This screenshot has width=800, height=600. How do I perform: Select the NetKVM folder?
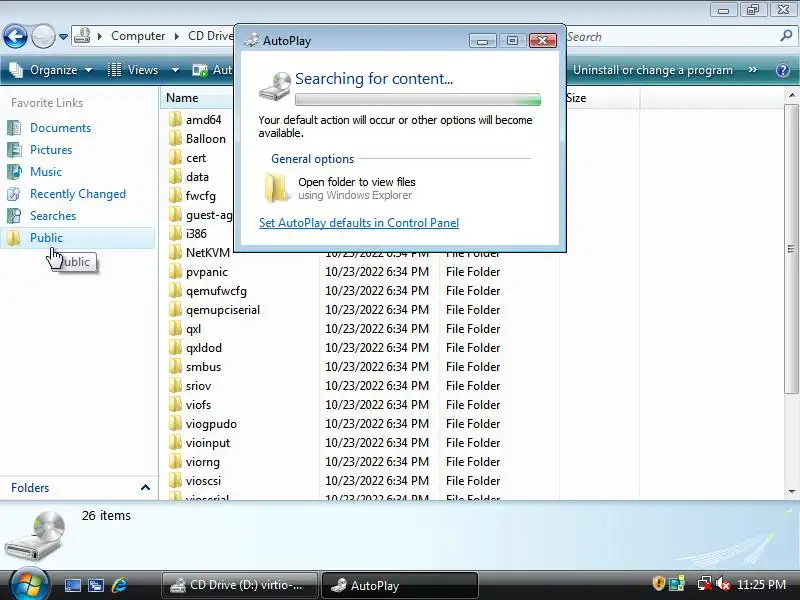pos(208,253)
